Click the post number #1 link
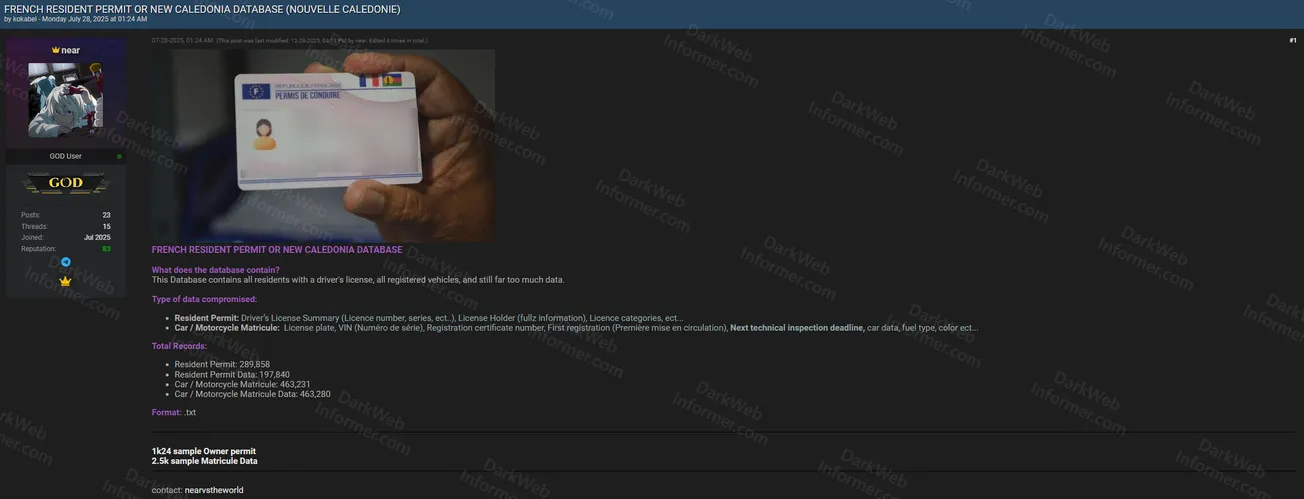The height and width of the screenshot is (499, 1304). click(1292, 41)
